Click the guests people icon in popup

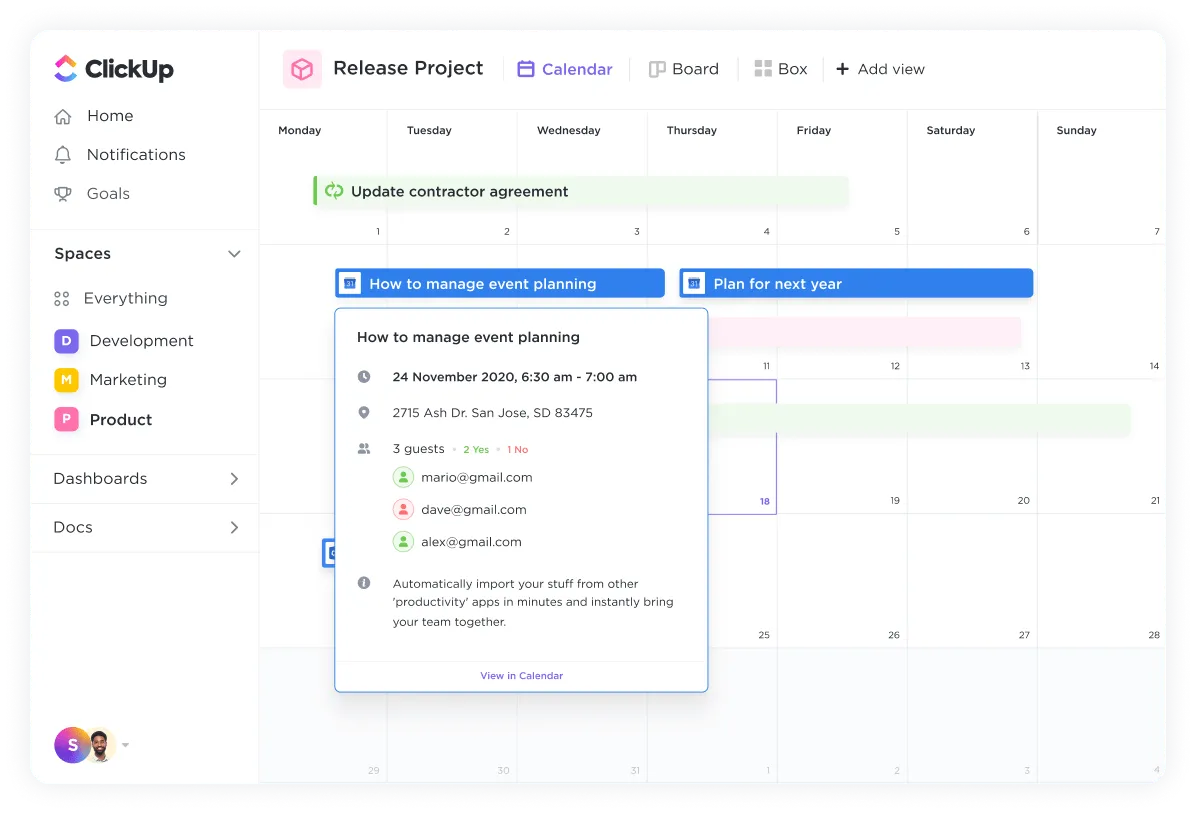coord(365,449)
